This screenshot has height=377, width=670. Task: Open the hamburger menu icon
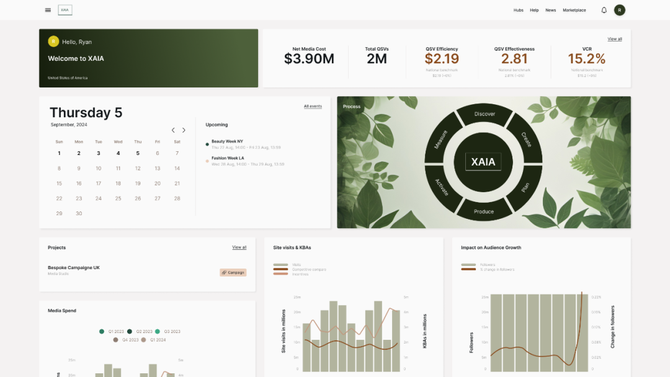point(48,10)
